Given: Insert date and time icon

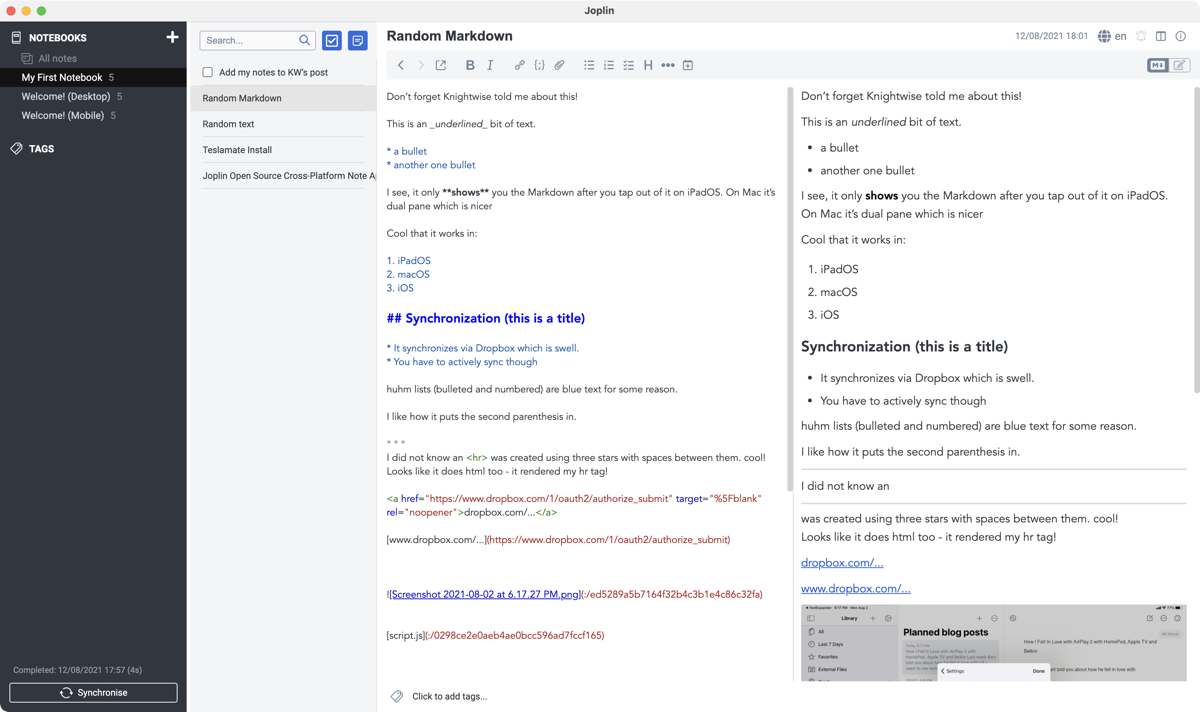Looking at the screenshot, I should [x=688, y=65].
